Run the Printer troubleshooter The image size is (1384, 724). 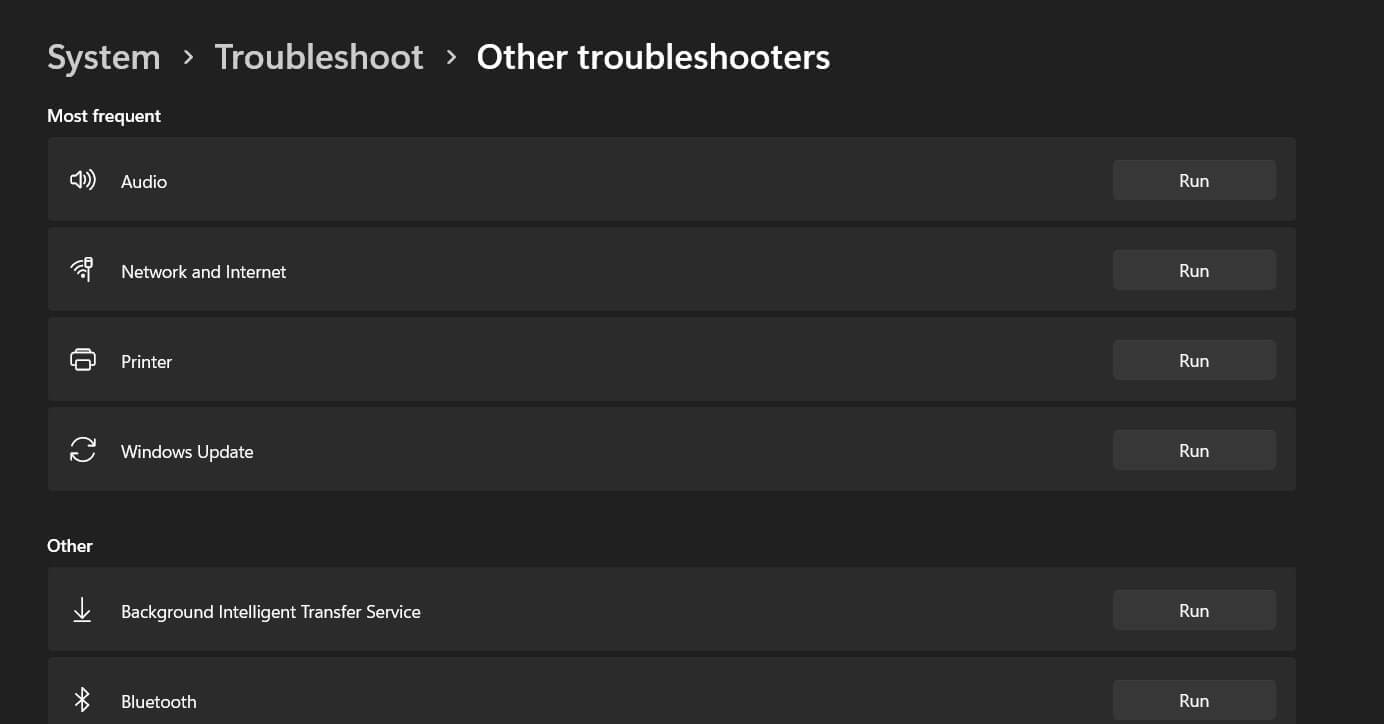click(x=1194, y=360)
